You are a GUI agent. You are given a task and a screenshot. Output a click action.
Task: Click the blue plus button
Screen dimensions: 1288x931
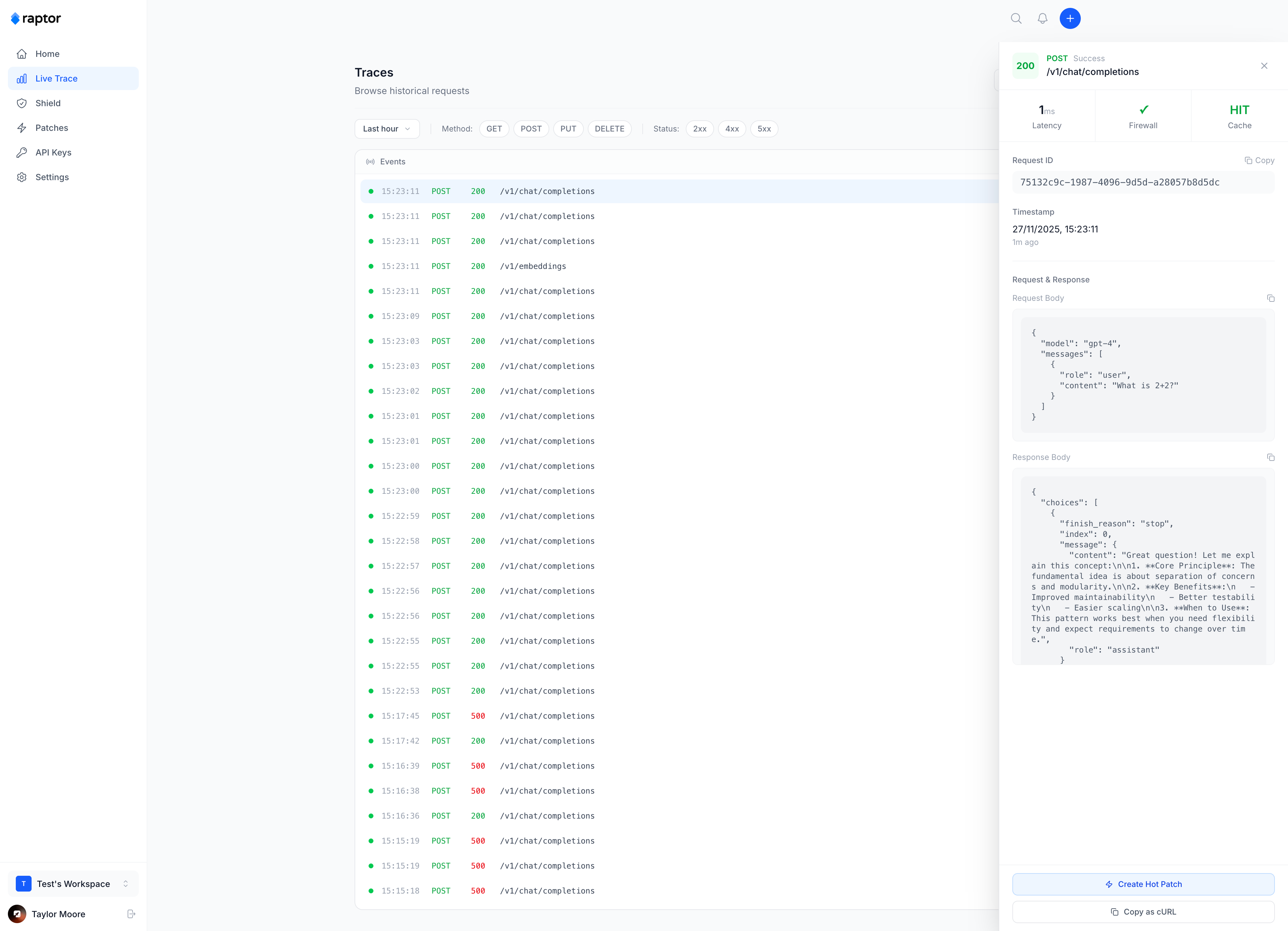[1070, 18]
